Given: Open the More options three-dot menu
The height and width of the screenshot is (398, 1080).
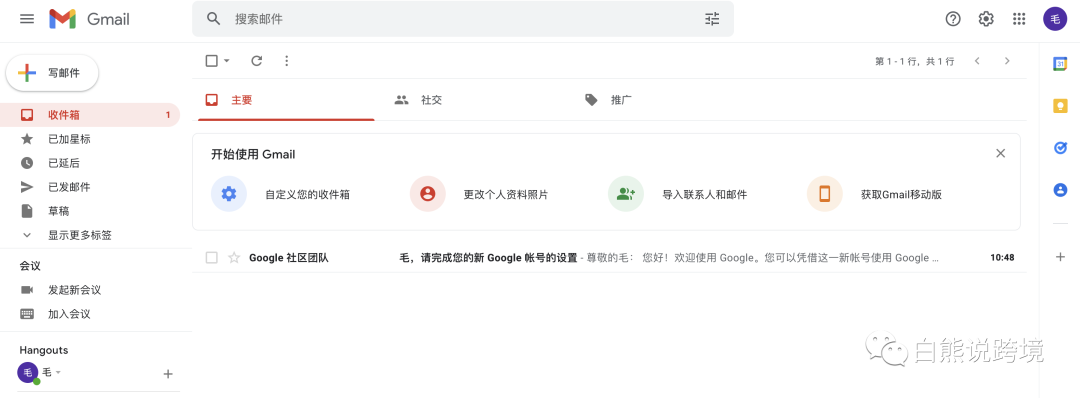Looking at the screenshot, I should [287, 61].
